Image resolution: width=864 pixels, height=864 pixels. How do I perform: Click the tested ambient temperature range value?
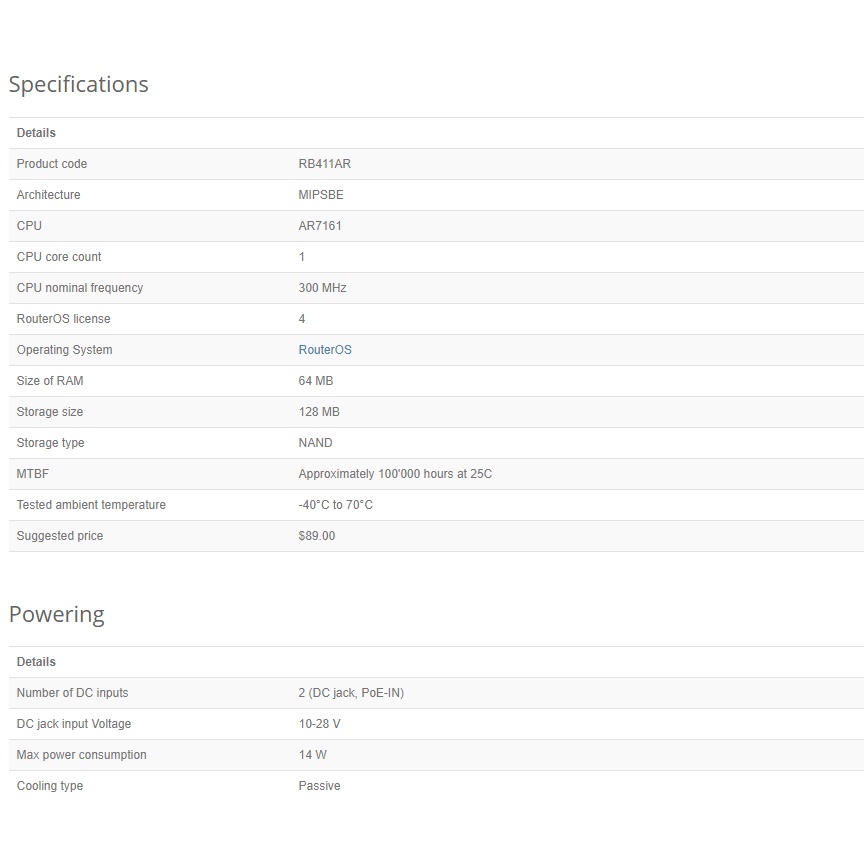click(335, 505)
